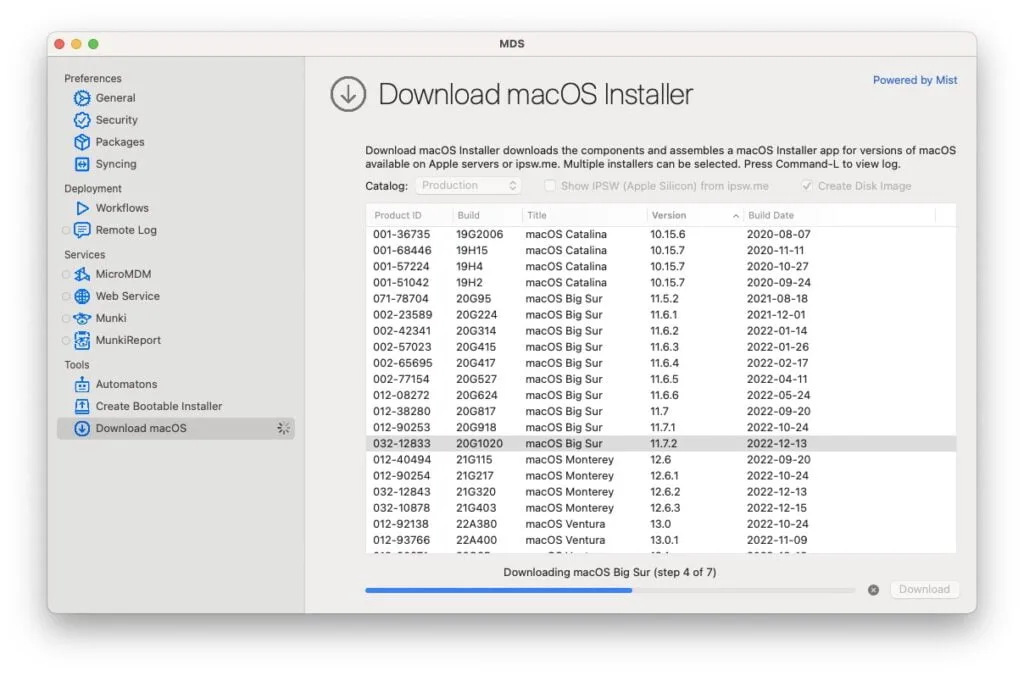1024x676 pixels.
Task: Select Big Sur 11.7 row
Action: click(x=661, y=411)
